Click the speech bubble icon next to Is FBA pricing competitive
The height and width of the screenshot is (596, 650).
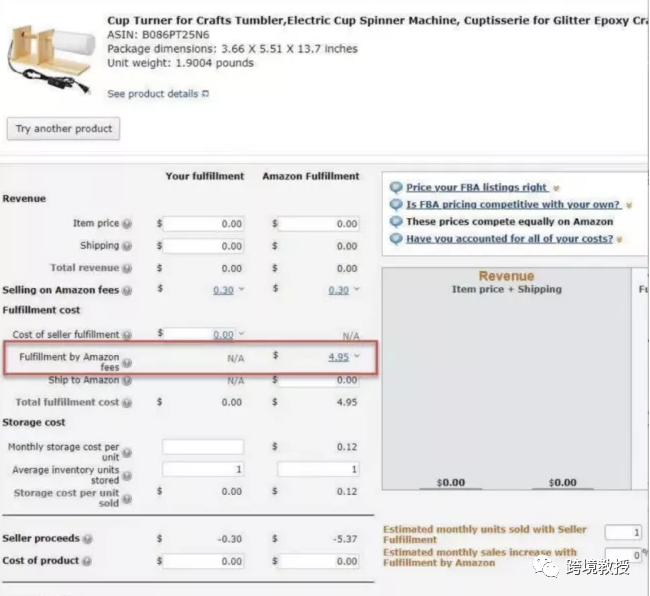click(x=396, y=205)
